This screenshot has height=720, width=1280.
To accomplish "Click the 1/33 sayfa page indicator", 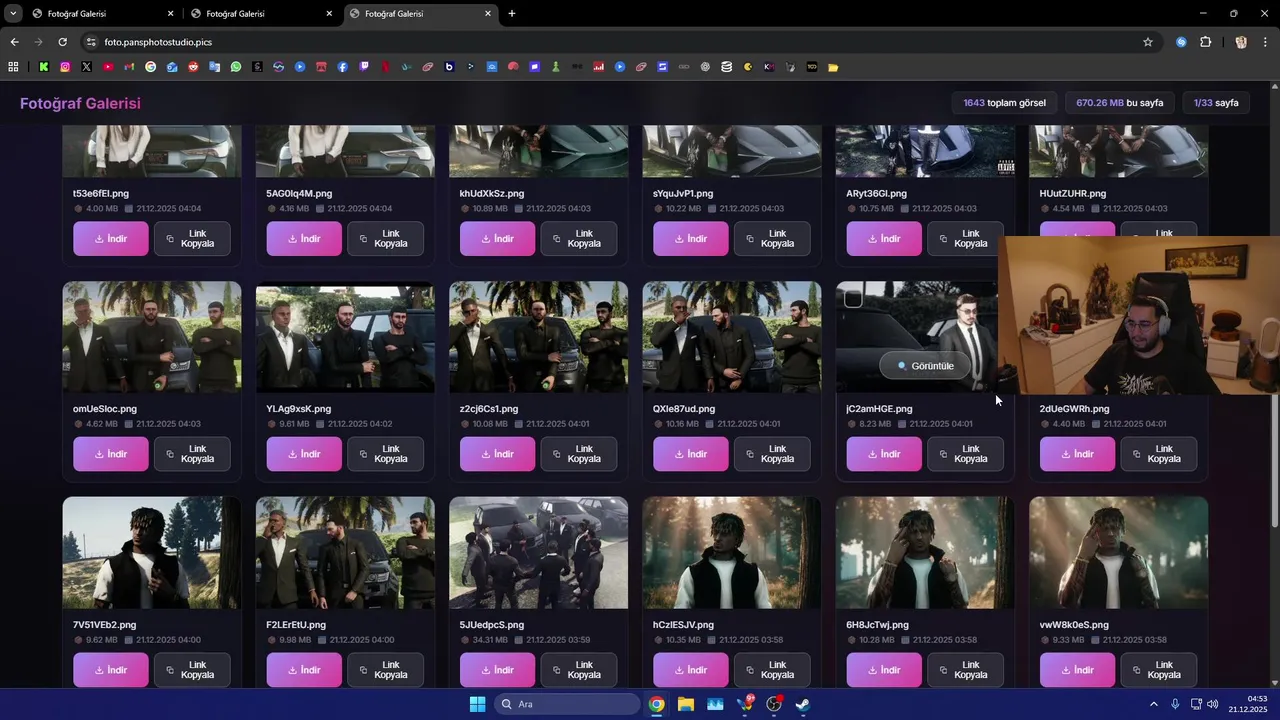I will tap(1216, 103).
